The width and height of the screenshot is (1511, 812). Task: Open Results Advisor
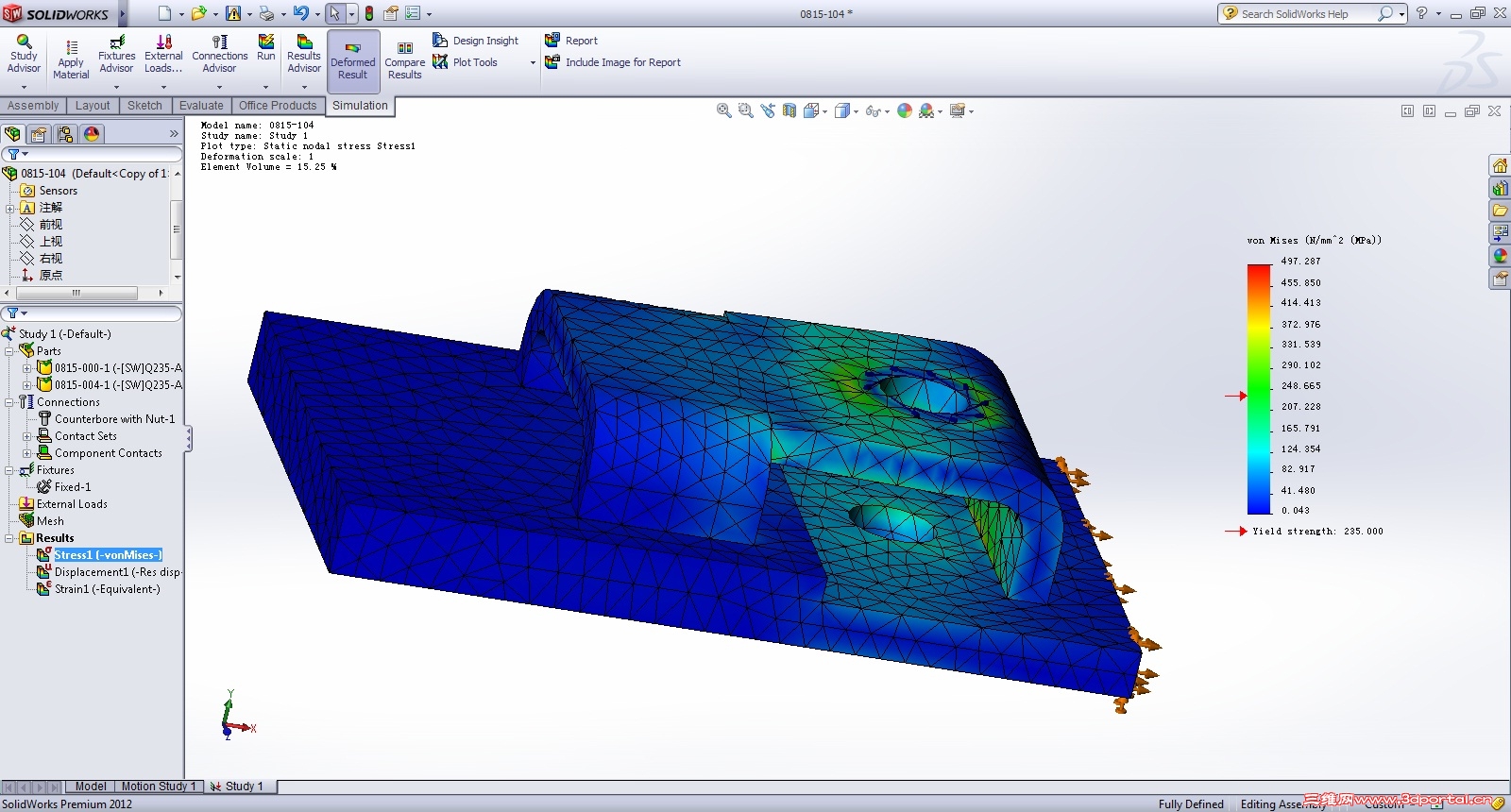(x=304, y=55)
